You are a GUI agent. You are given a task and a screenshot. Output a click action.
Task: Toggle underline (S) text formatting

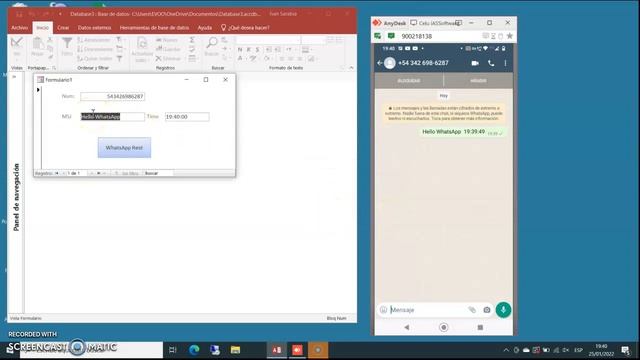(x=257, y=49)
